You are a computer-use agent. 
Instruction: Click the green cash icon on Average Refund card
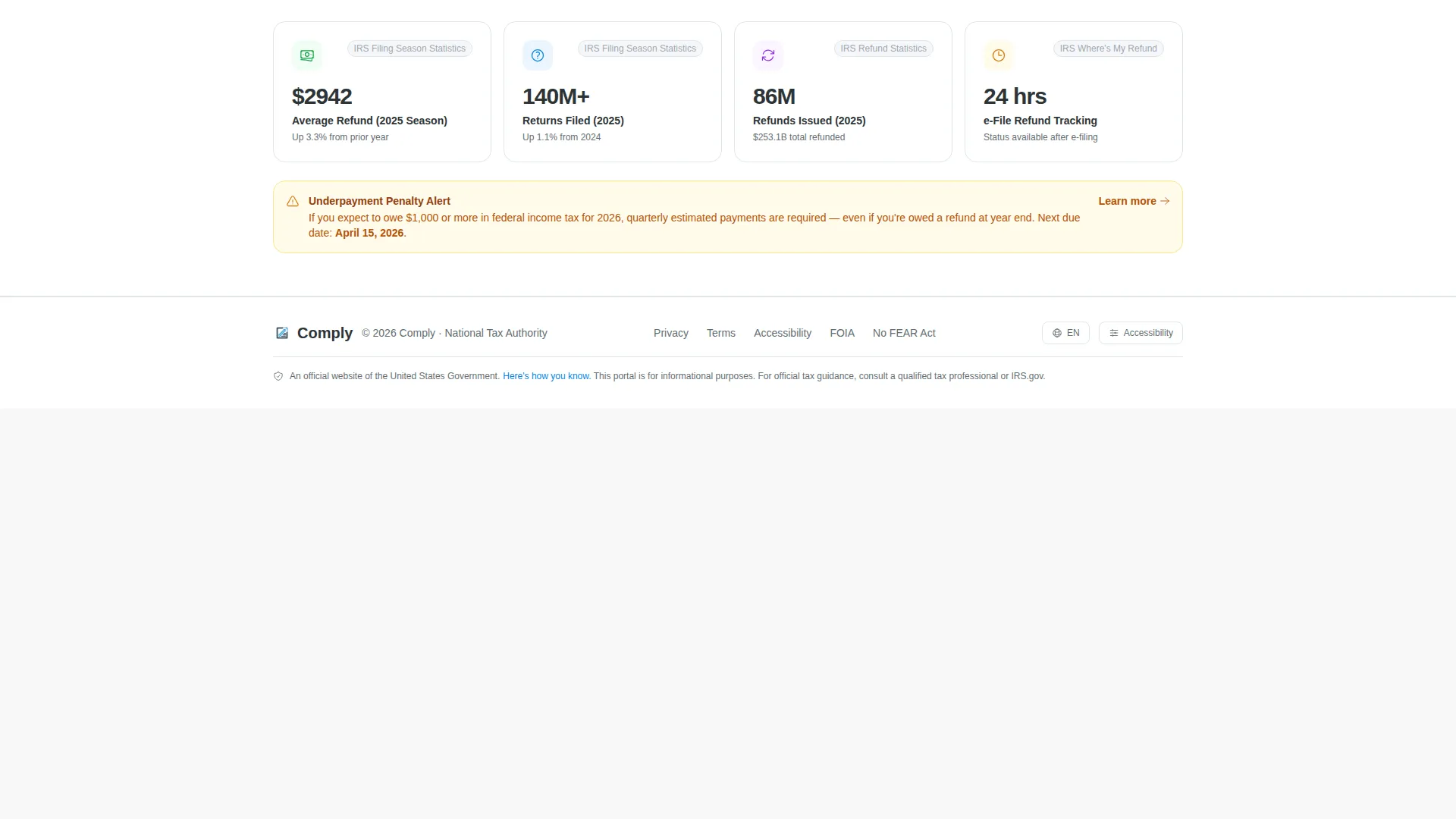tap(307, 55)
